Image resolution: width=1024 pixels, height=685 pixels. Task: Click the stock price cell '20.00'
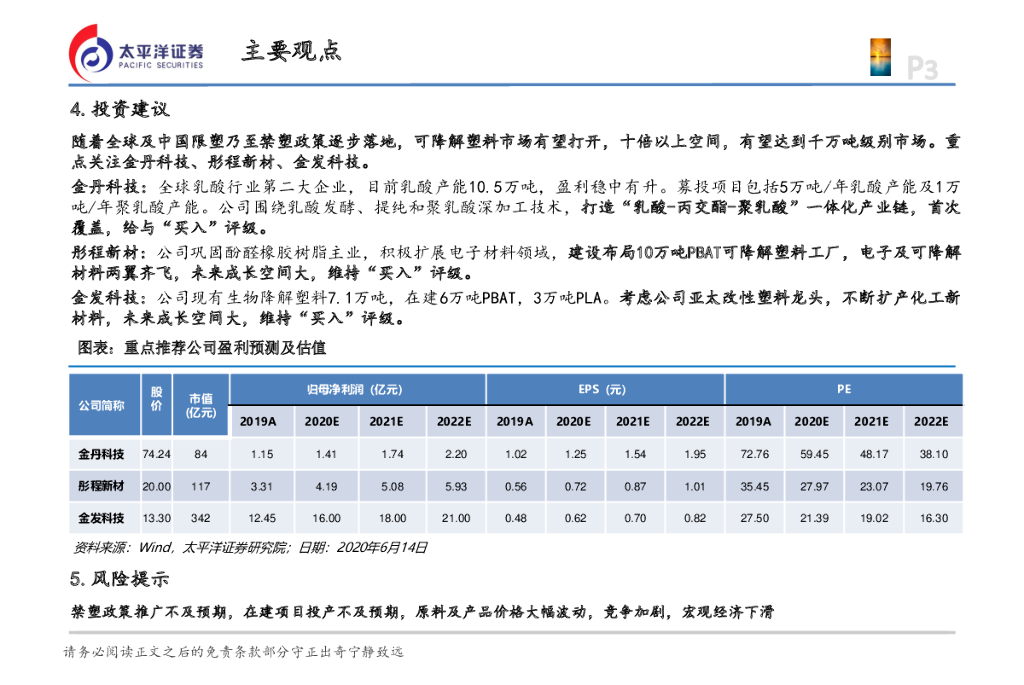157,486
